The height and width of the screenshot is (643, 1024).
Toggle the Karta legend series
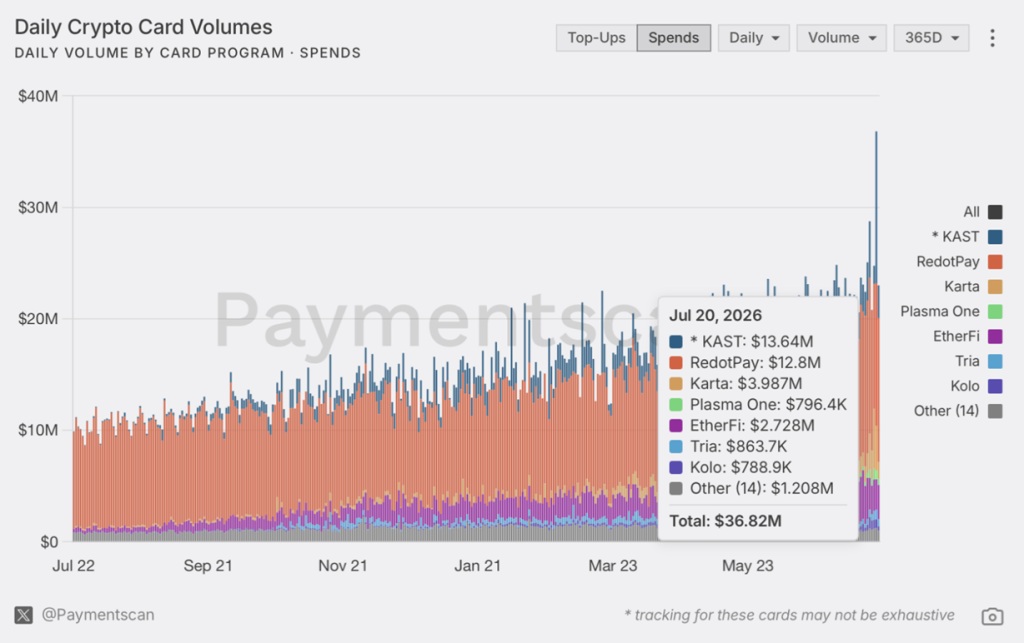tap(973, 287)
